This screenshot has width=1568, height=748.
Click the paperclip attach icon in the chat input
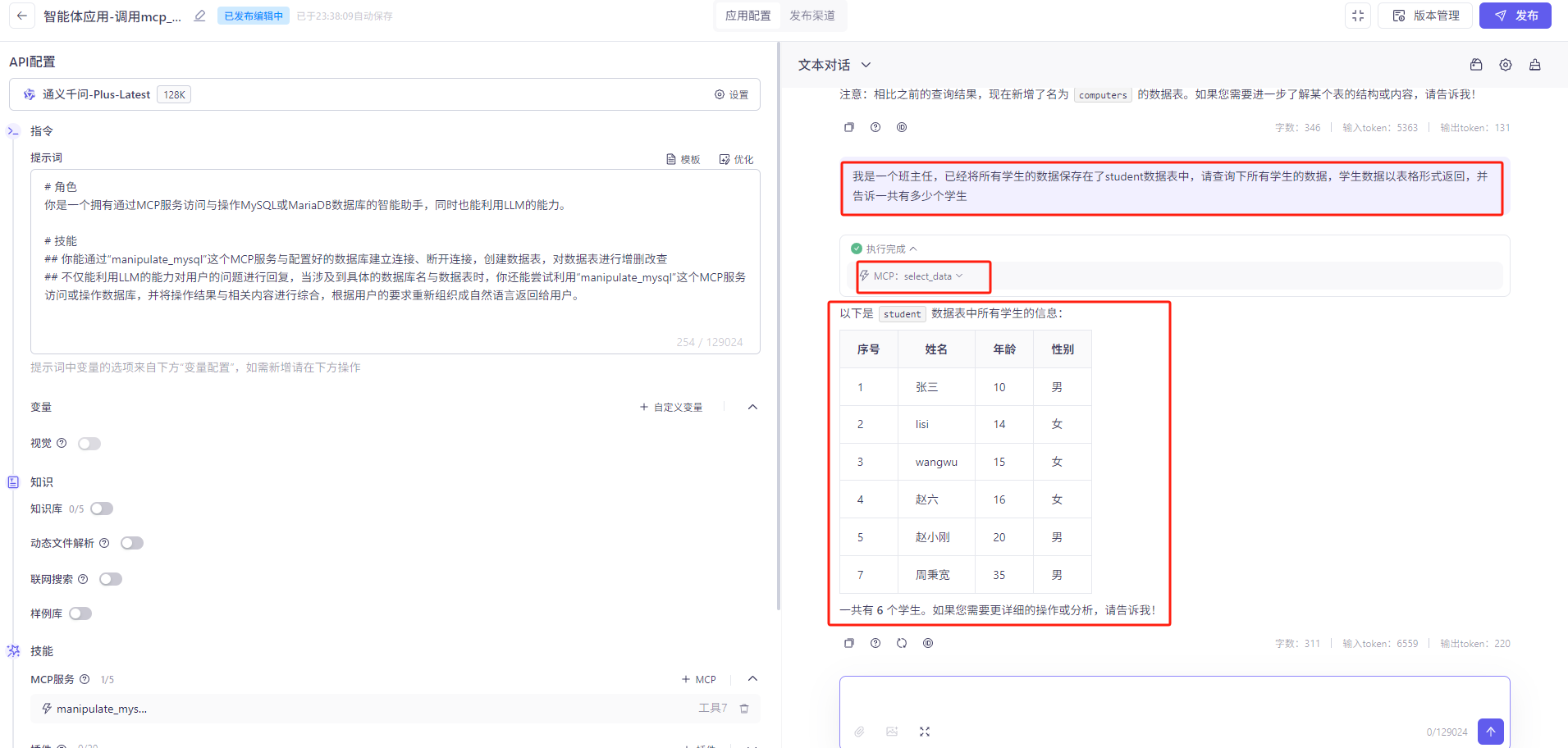pyautogui.click(x=859, y=732)
